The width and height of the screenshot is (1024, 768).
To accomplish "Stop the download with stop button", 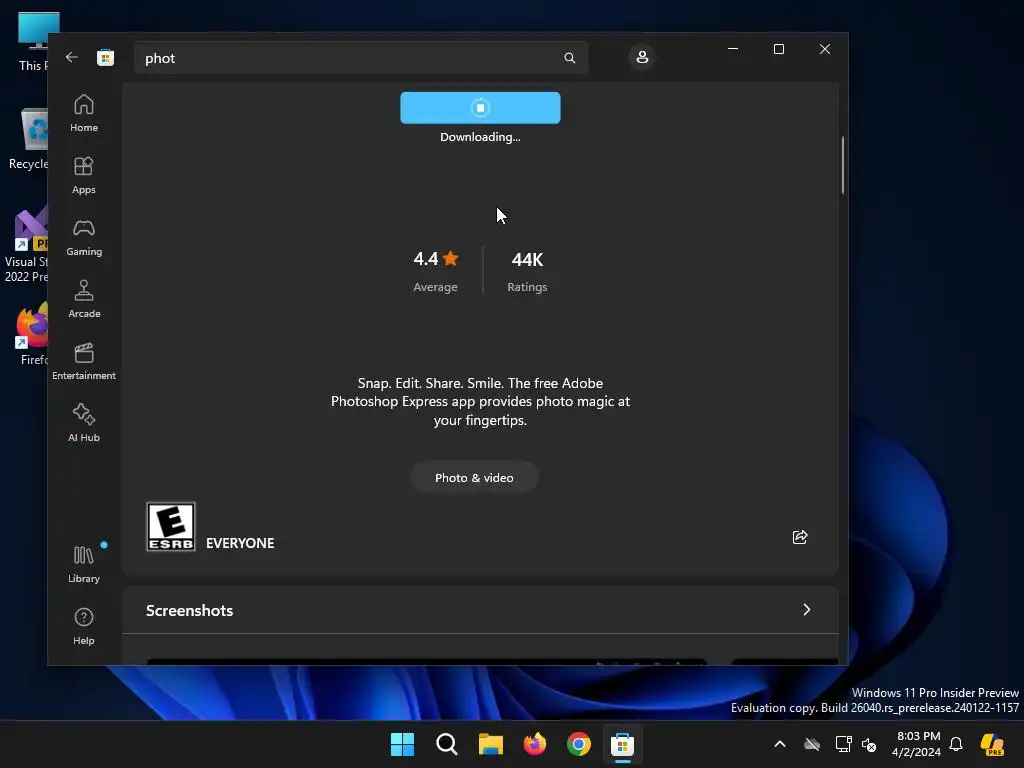I will [x=480, y=108].
